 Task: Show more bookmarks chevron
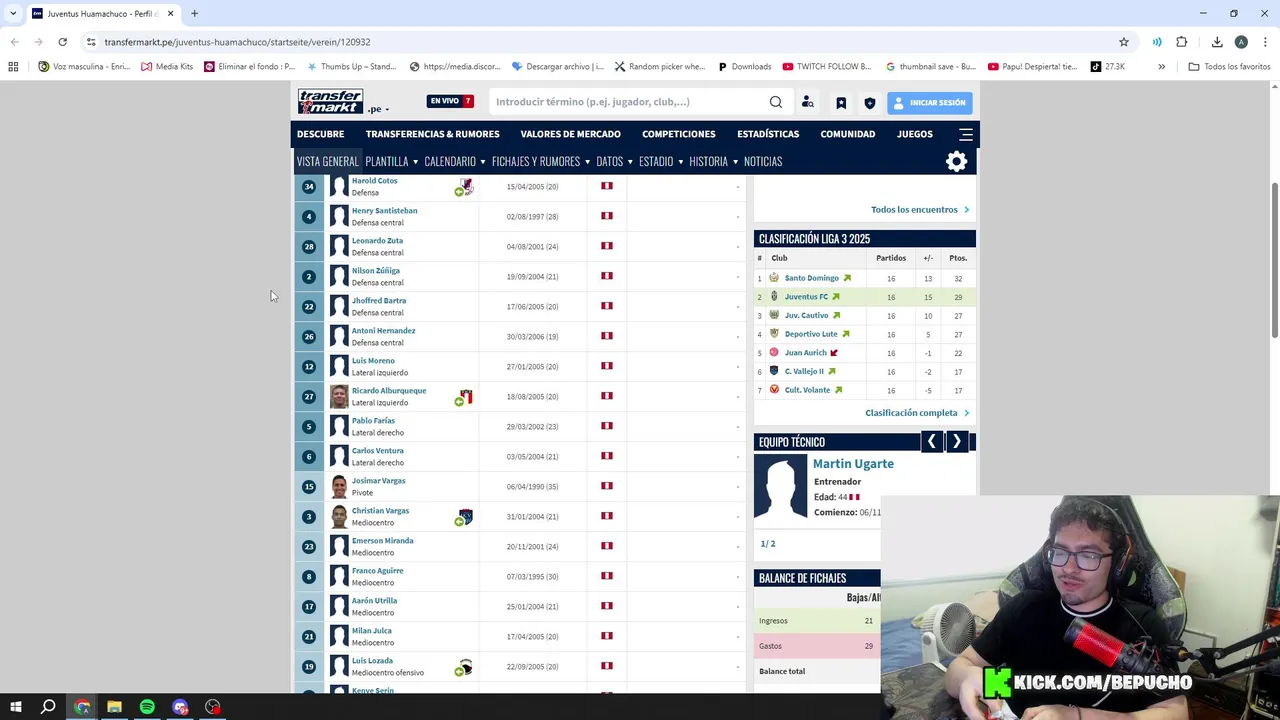point(1161,67)
